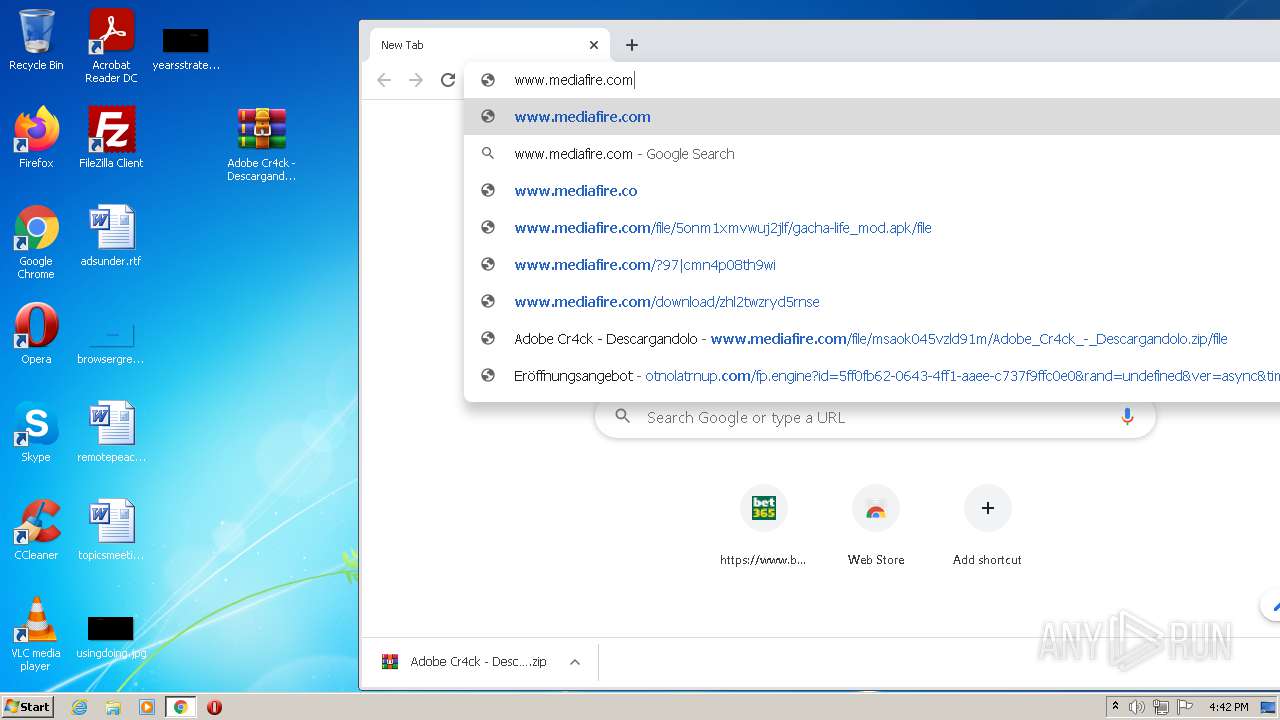Open Windows Explorer folder in taskbar
Viewport: 1280px width, 720px height.
pos(113,707)
